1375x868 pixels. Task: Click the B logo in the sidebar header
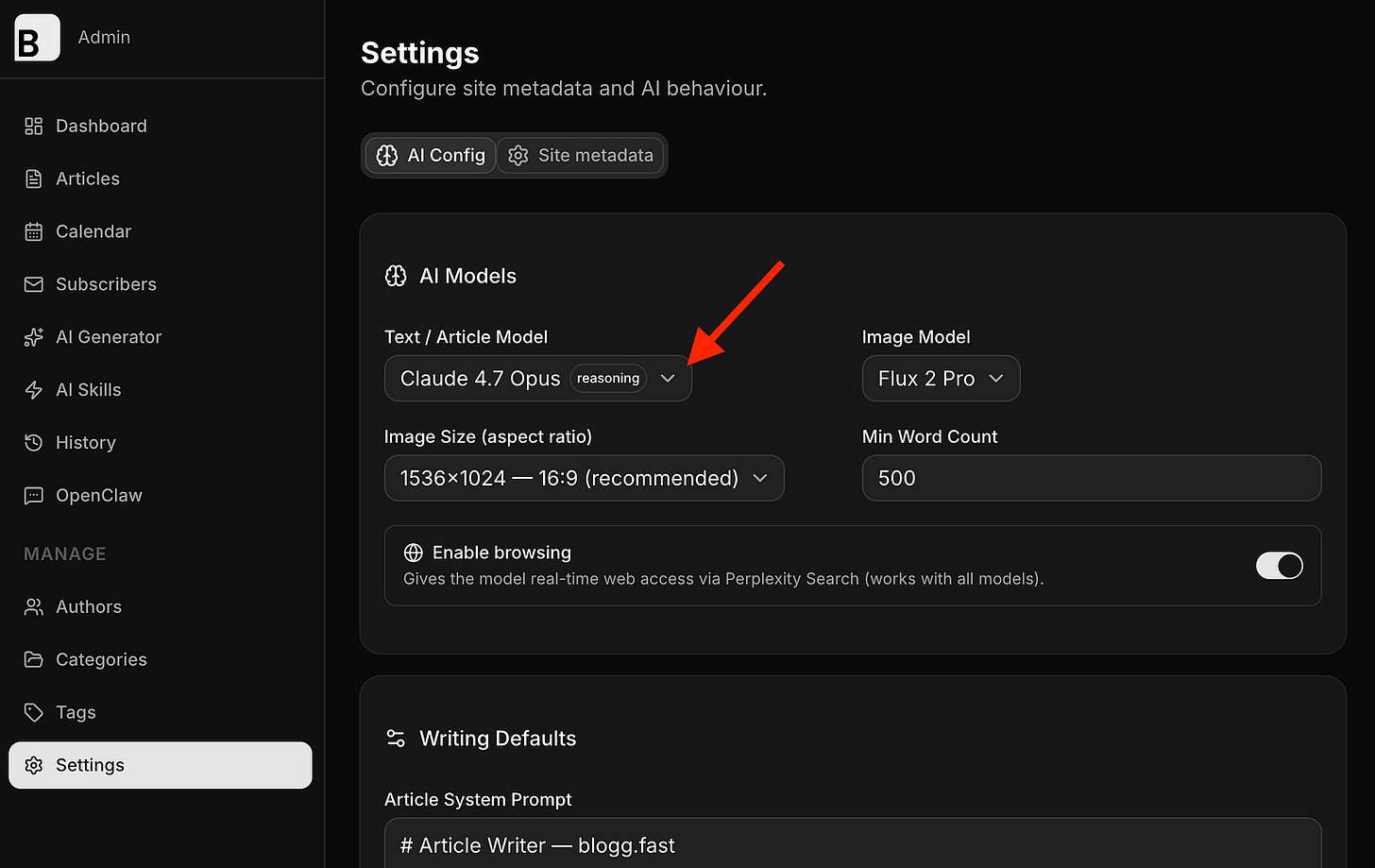pos(37,38)
